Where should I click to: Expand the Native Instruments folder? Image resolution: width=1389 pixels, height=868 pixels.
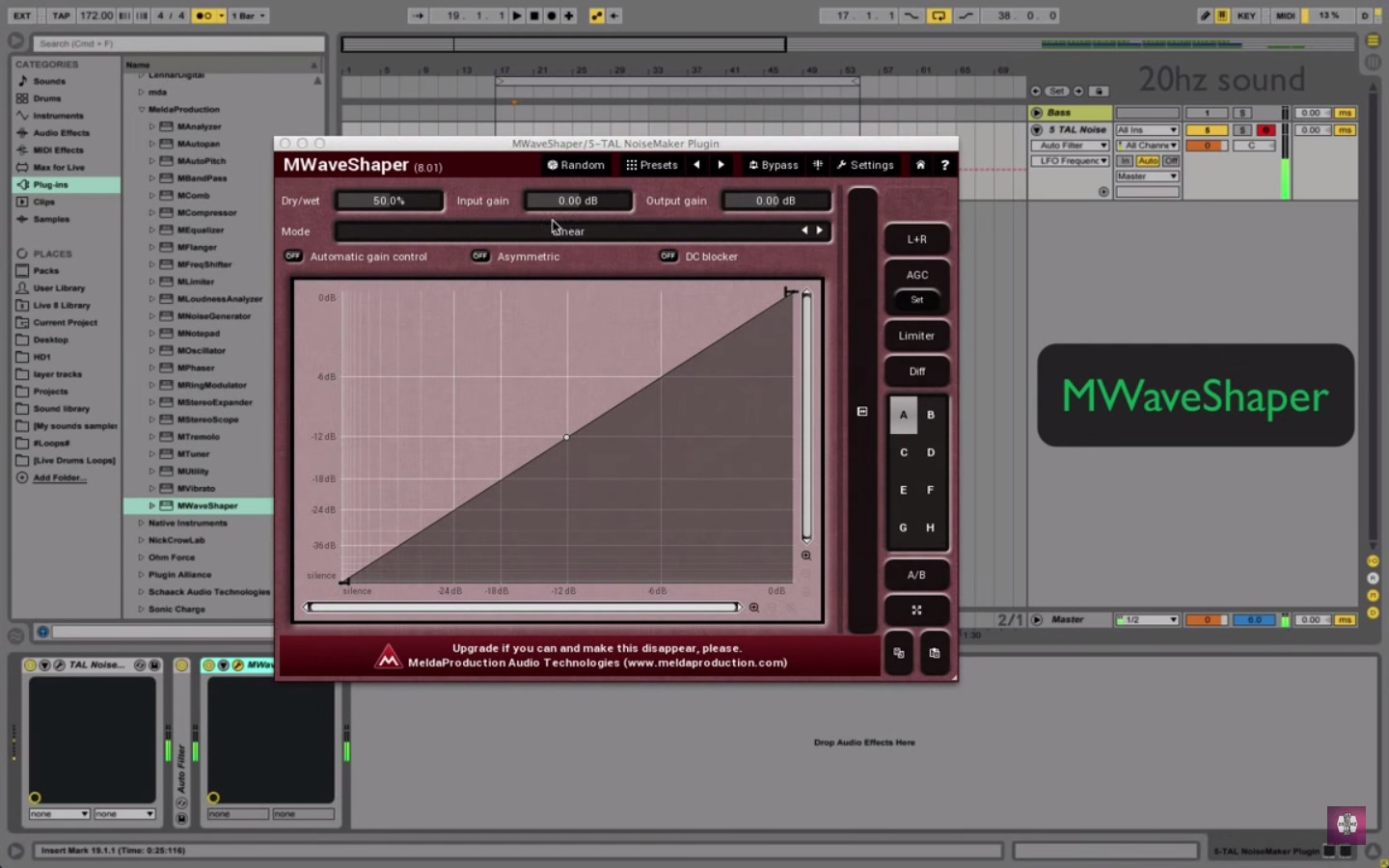tap(142, 524)
